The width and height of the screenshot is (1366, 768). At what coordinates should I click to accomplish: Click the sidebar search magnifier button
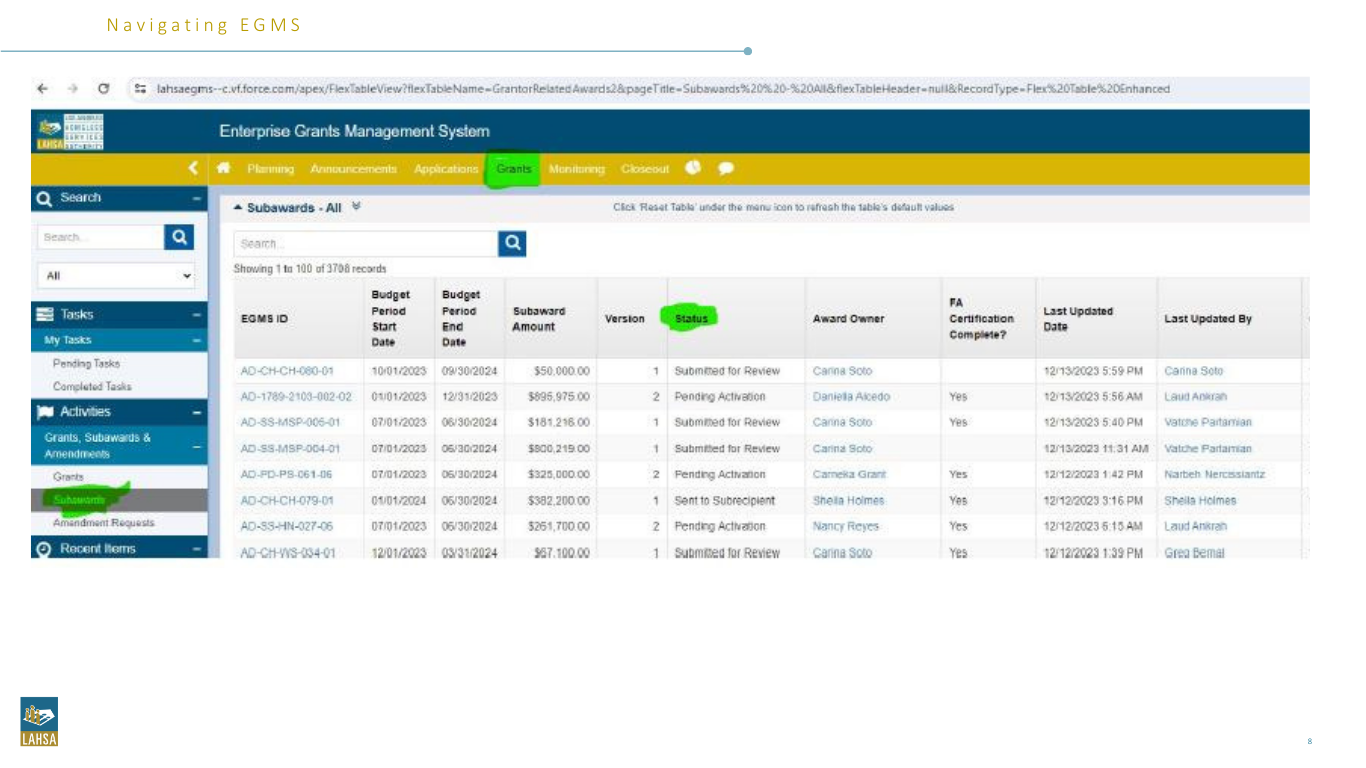point(178,237)
